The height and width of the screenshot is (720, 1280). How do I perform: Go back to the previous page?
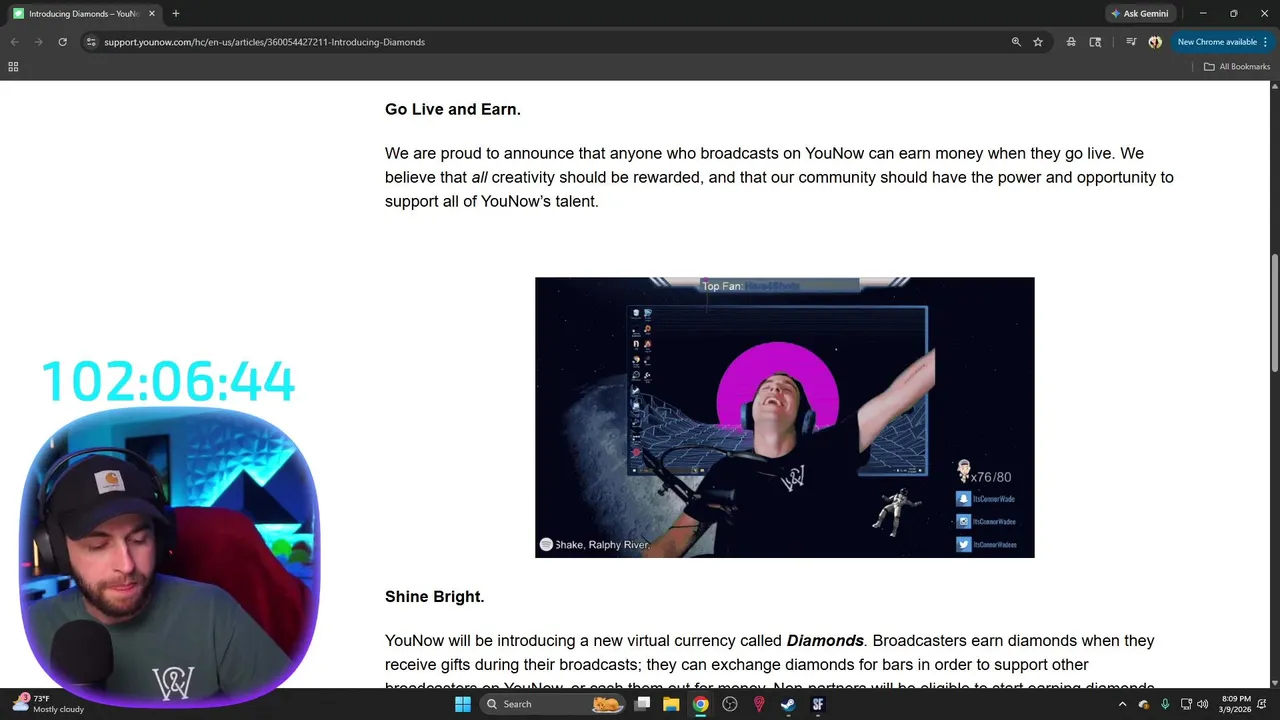(x=14, y=42)
